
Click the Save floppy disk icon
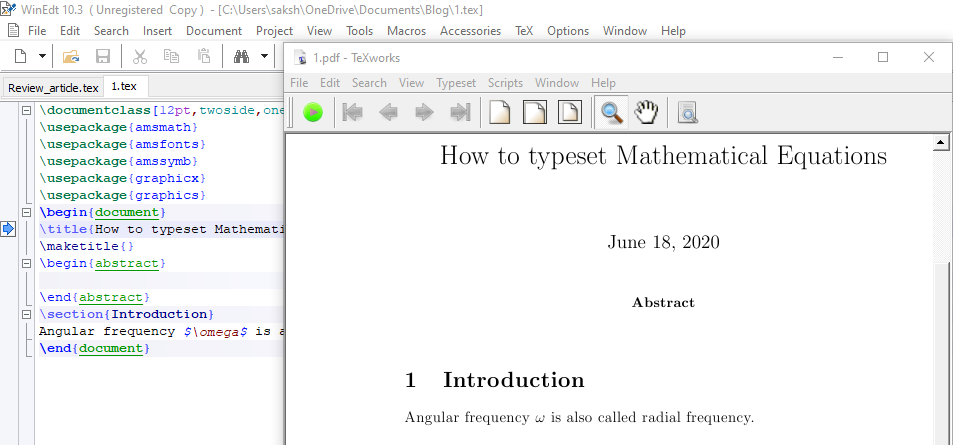[x=103, y=57]
